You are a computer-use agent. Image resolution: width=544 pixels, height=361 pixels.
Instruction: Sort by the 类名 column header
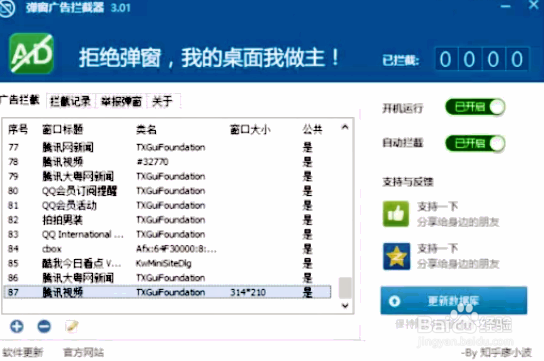146,130
